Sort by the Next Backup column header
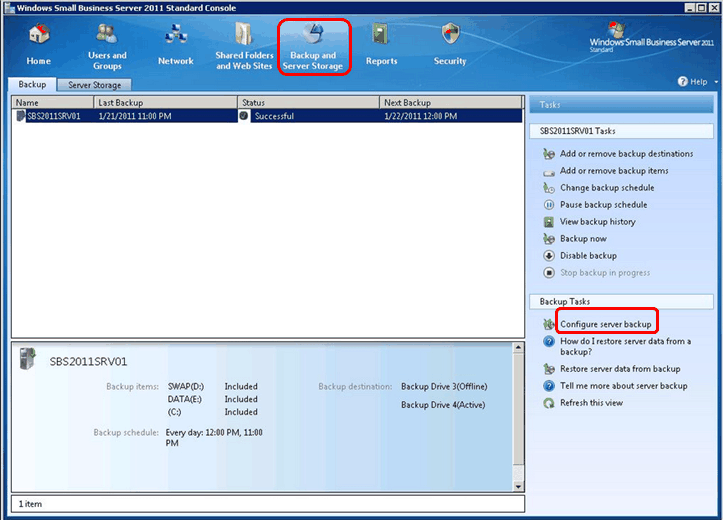723x520 pixels. 451,102
